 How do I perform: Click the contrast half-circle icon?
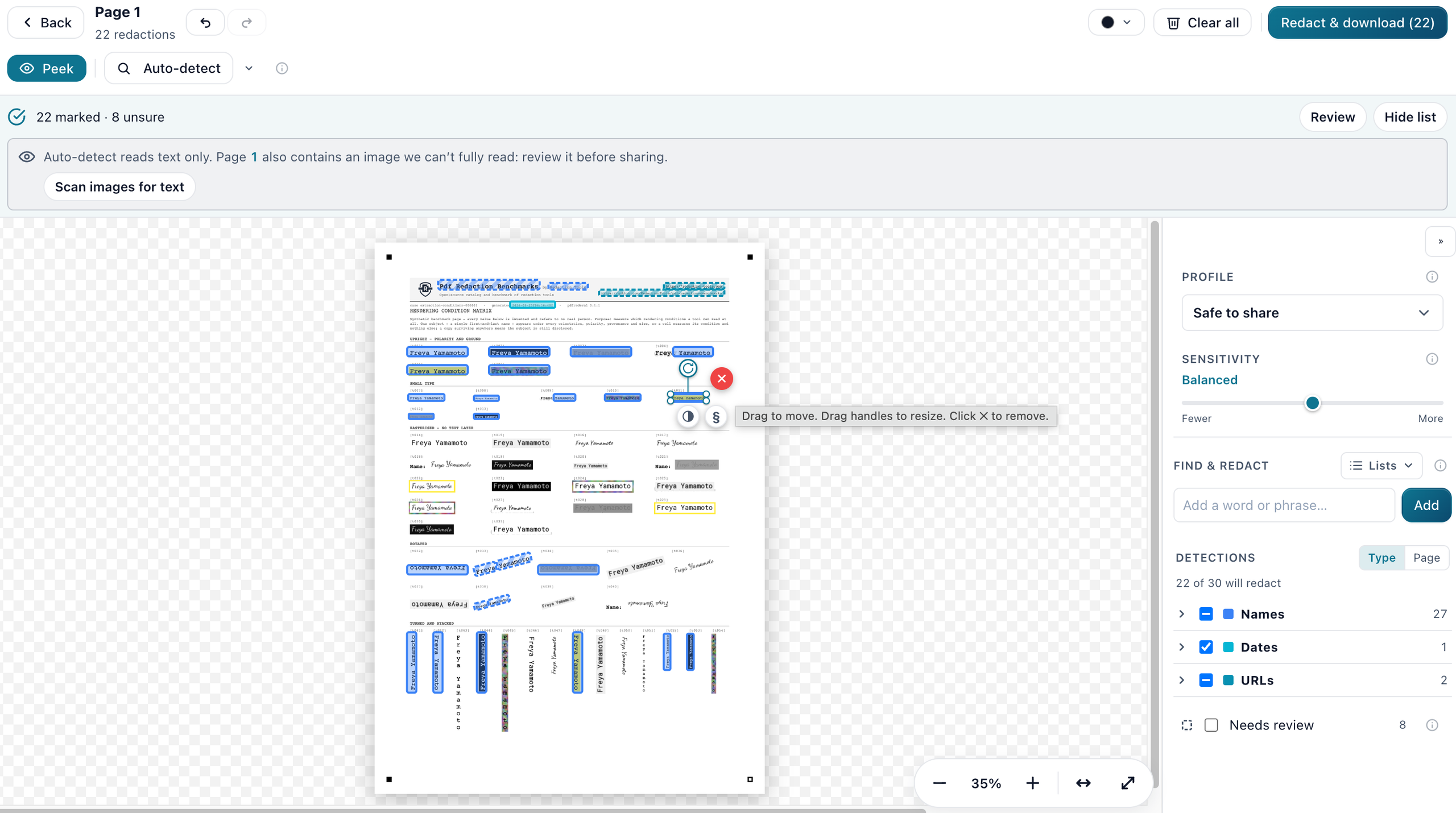(688, 416)
